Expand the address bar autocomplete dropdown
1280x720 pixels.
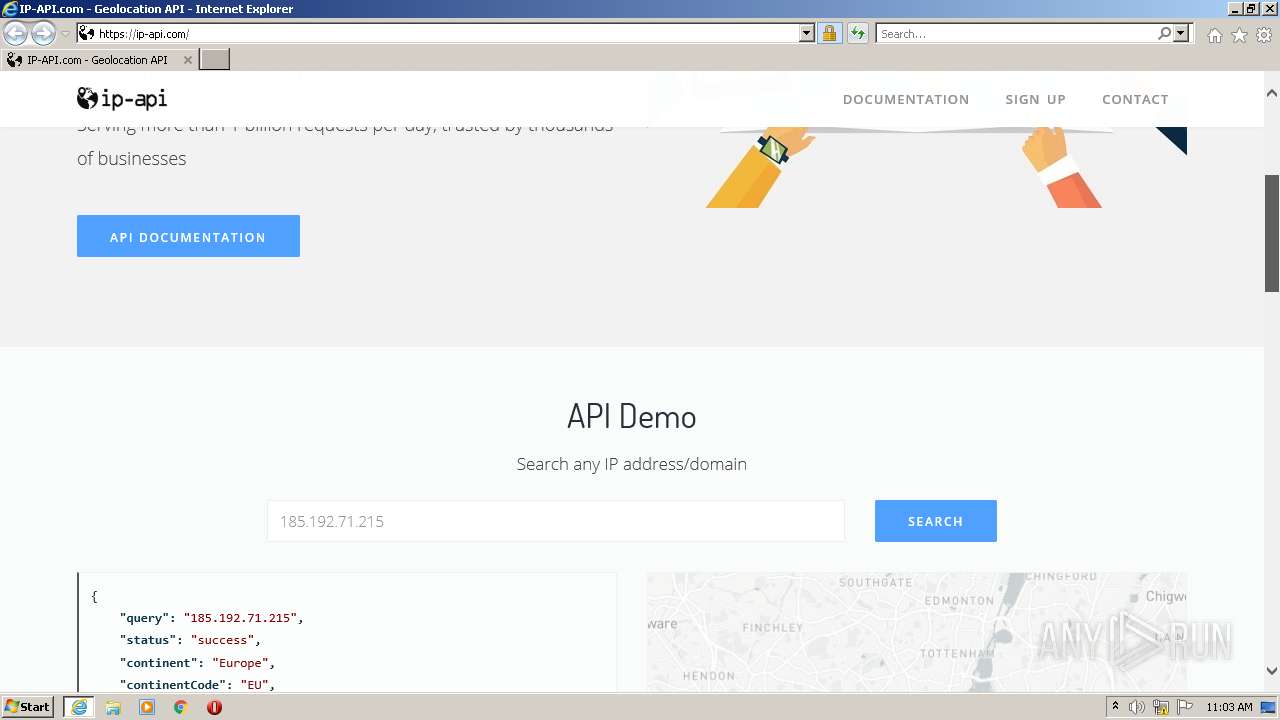tap(807, 34)
